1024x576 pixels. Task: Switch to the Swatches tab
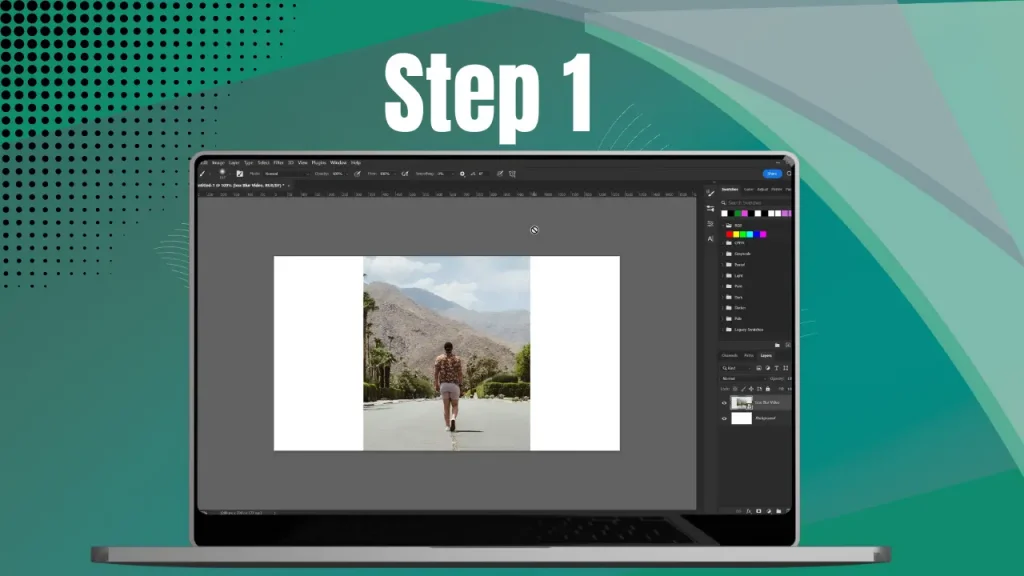pyautogui.click(x=729, y=189)
